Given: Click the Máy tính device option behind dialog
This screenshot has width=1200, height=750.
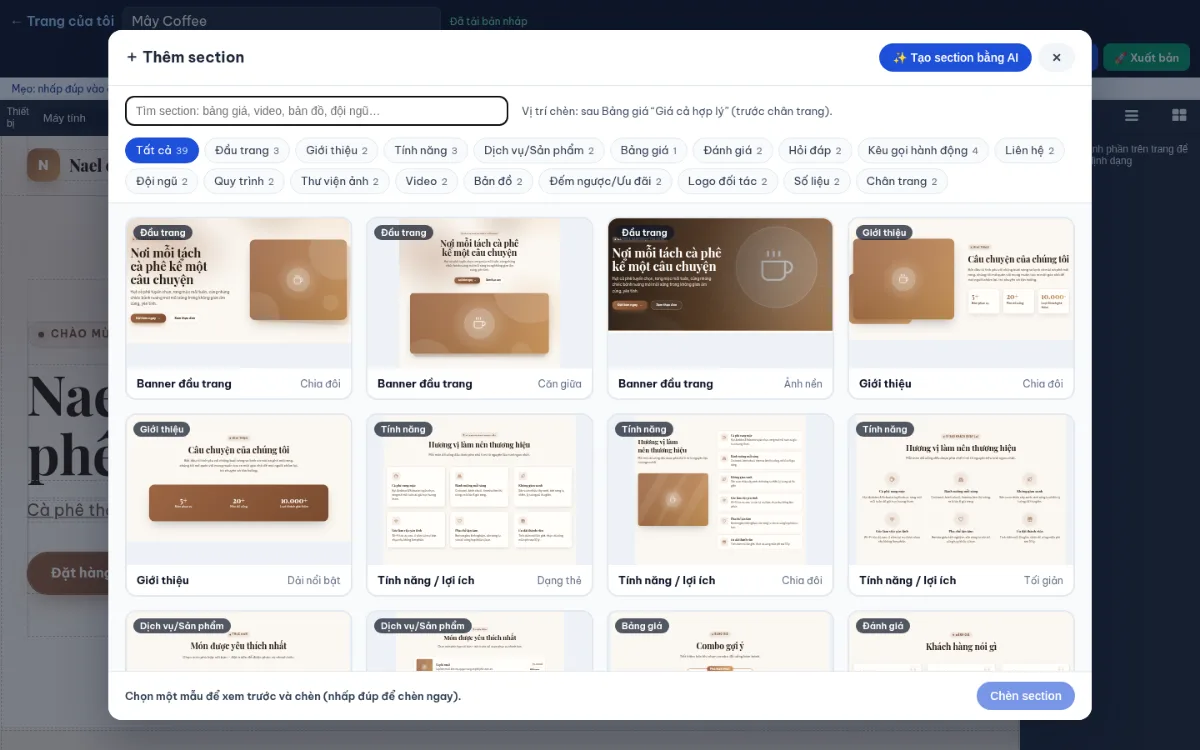Looking at the screenshot, I should [64, 118].
